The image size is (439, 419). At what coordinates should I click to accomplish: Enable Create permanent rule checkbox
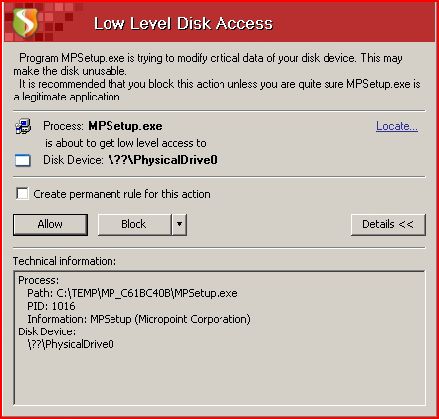tap(22, 194)
